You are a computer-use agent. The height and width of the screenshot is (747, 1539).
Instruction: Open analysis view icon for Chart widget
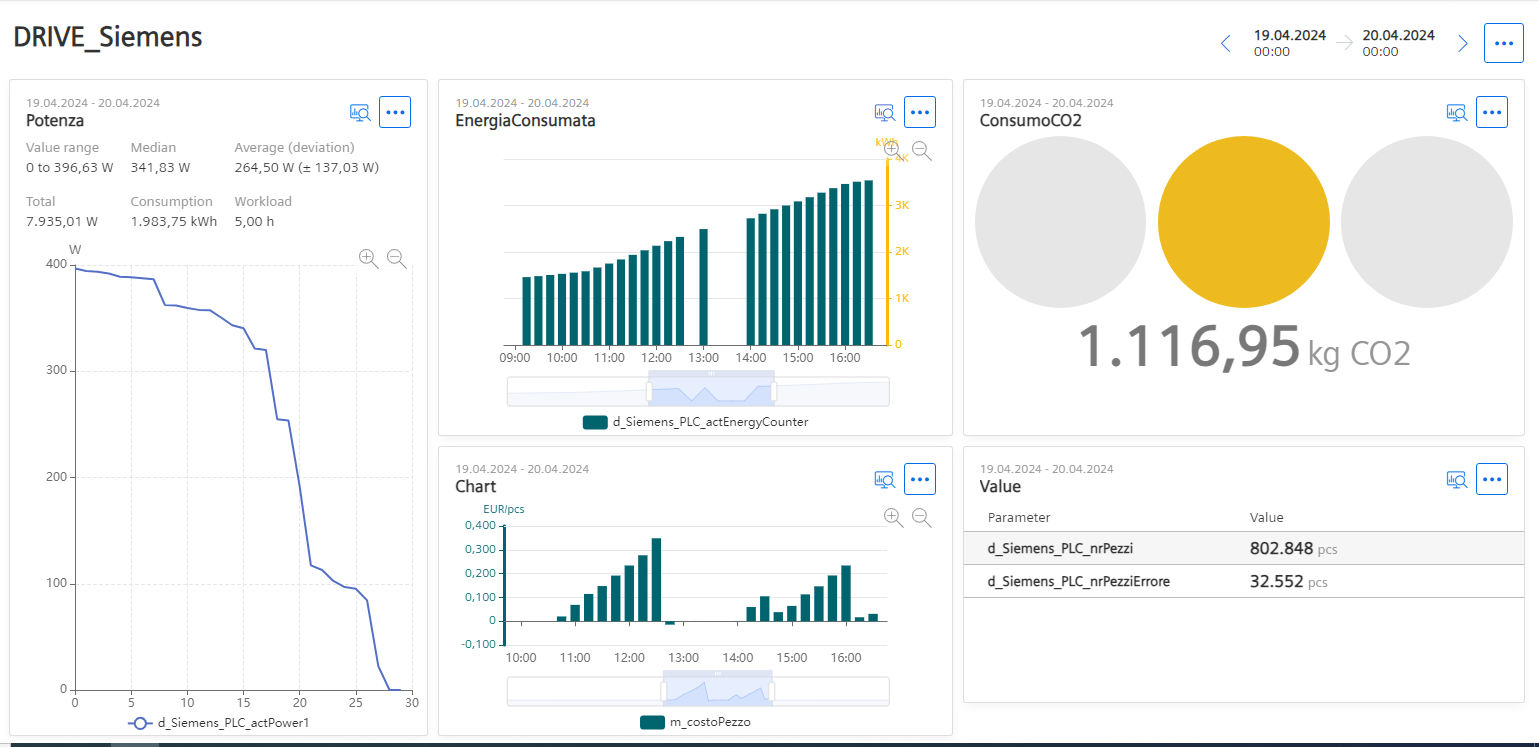click(884, 480)
